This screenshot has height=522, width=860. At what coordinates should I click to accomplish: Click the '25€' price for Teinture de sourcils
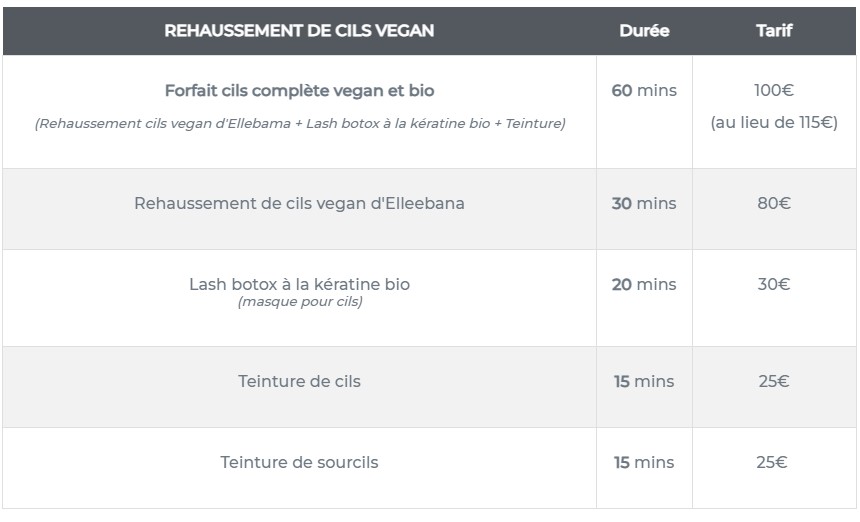(x=773, y=463)
